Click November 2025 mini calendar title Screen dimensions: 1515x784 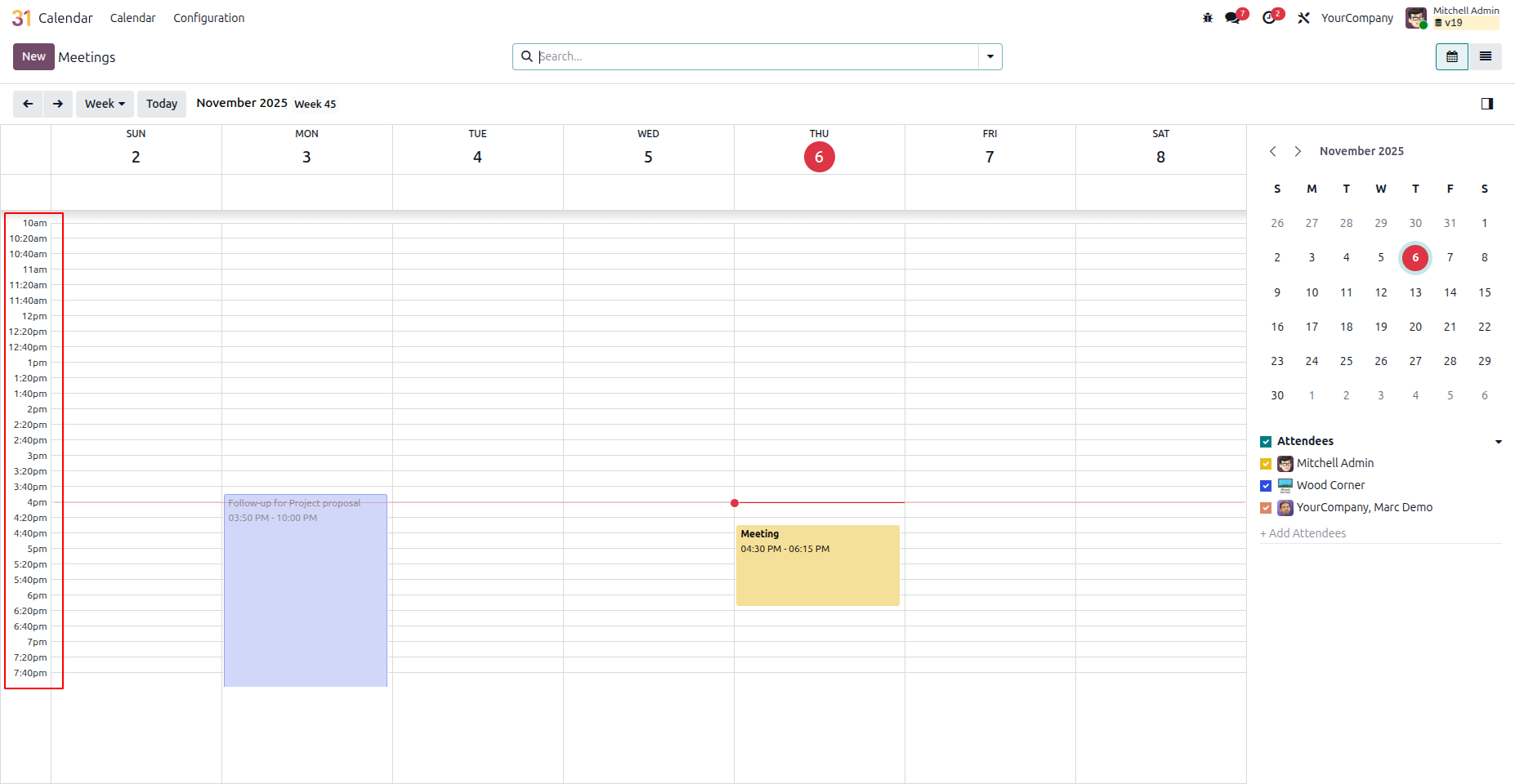(1361, 151)
